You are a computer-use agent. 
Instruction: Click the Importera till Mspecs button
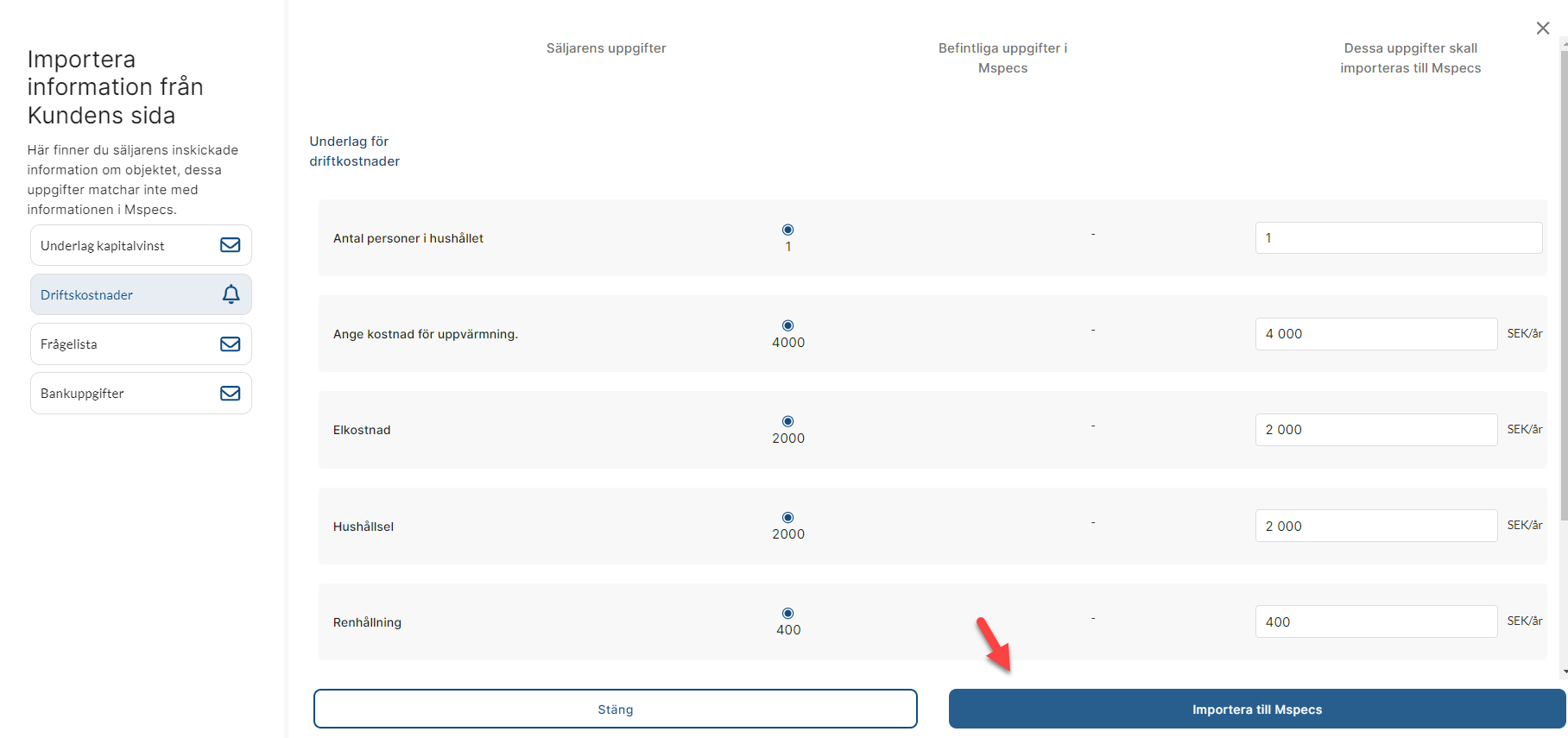pos(1257,709)
